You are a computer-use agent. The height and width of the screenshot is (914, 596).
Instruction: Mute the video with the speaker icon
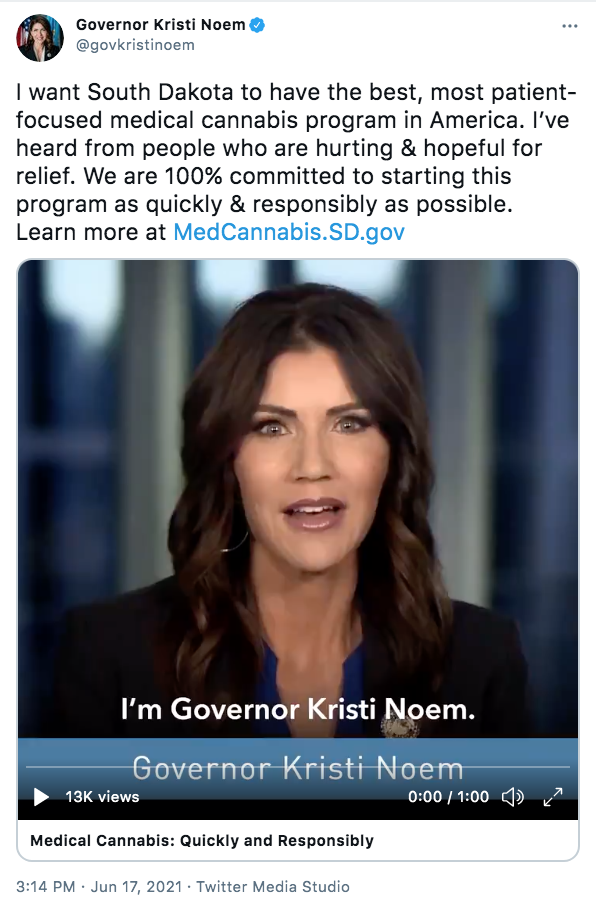pyautogui.click(x=513, y=796)
